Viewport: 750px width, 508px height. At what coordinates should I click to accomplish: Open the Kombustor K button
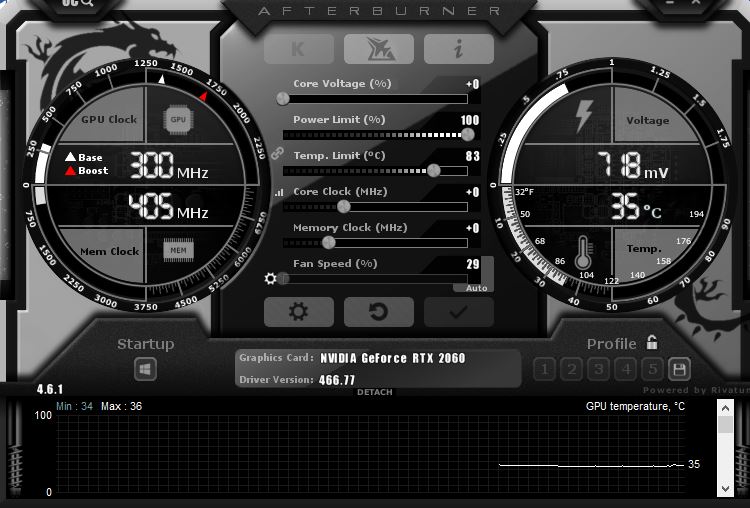tap(298, 49)
